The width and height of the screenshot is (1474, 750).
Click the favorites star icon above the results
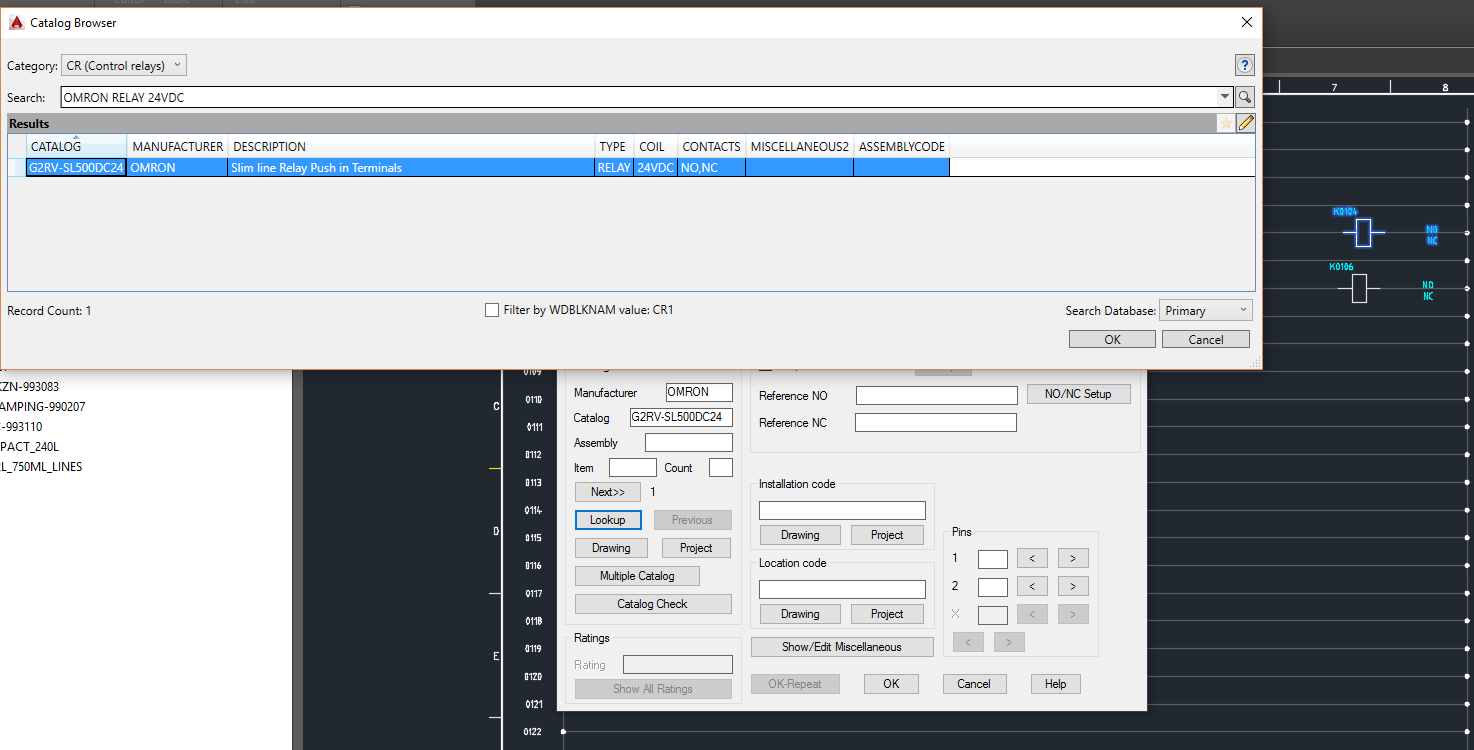click(x=1225, y=123)
